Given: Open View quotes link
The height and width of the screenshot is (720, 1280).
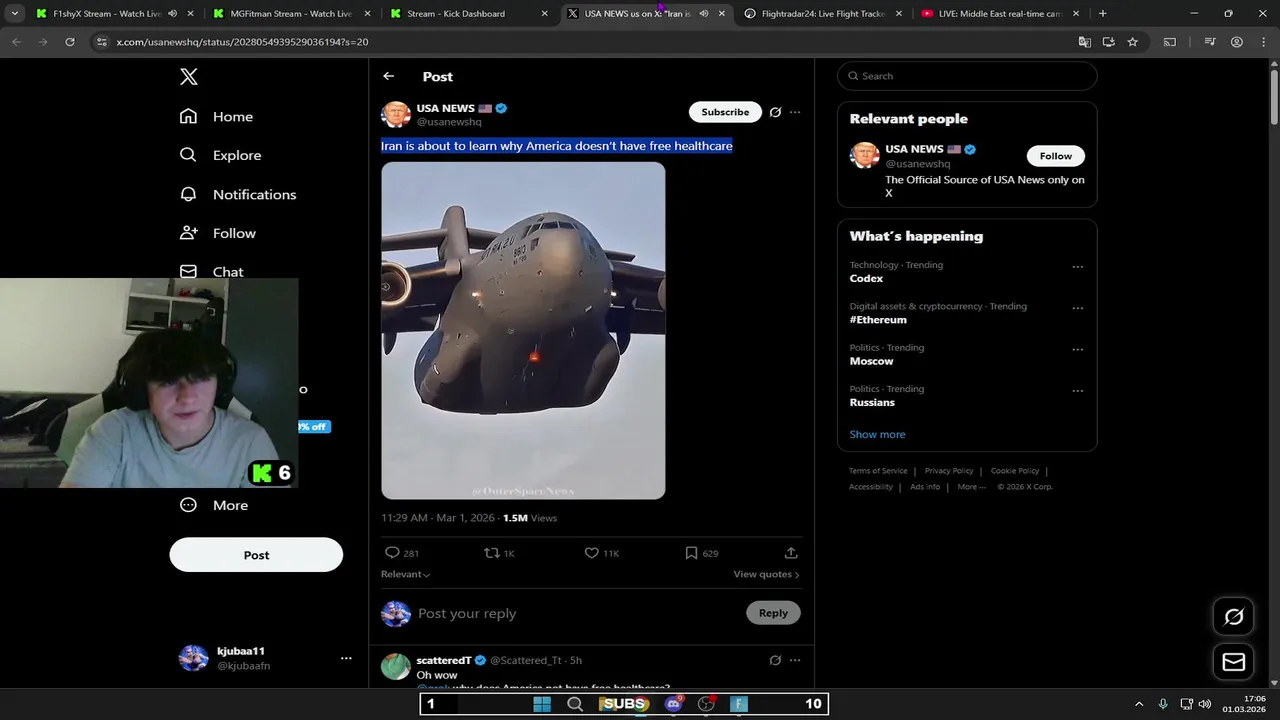Looking at the screenshot, I should [766, 574].
